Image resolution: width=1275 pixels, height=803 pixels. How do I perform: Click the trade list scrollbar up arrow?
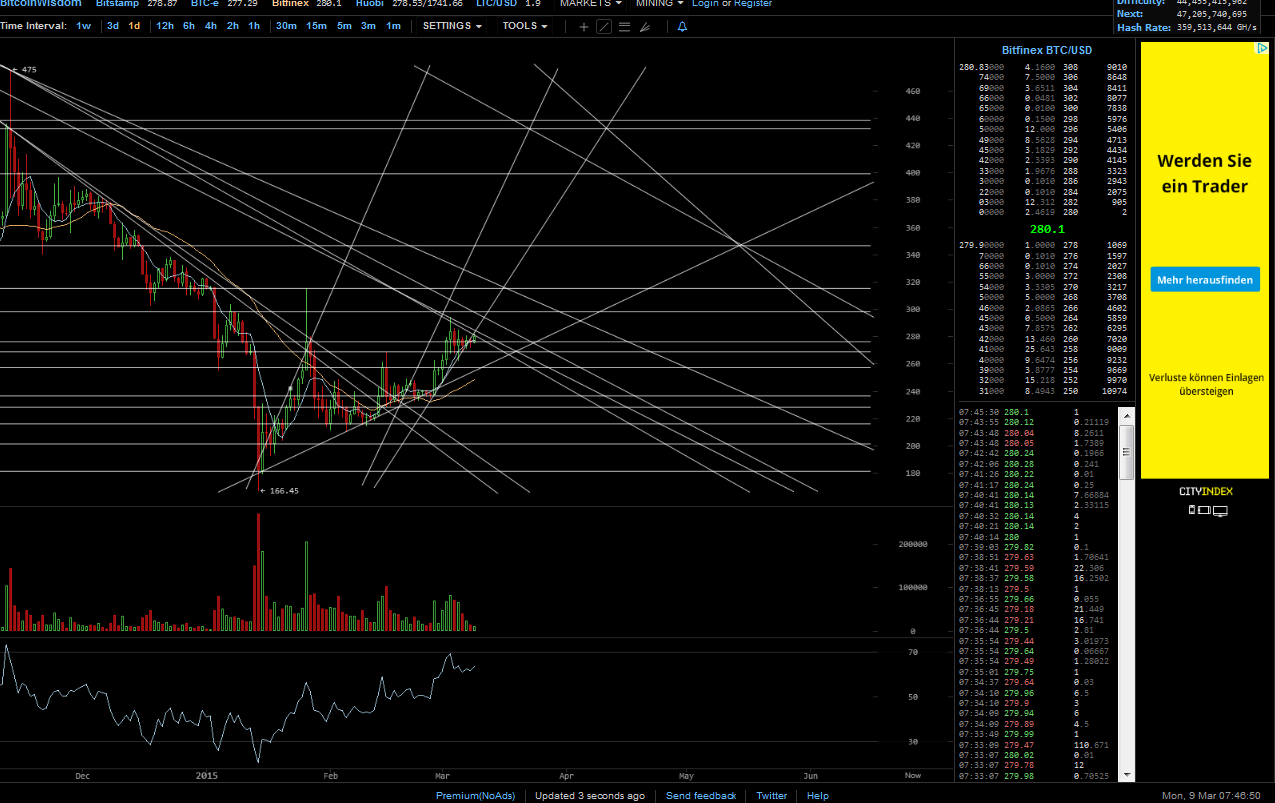point(1126,414)
